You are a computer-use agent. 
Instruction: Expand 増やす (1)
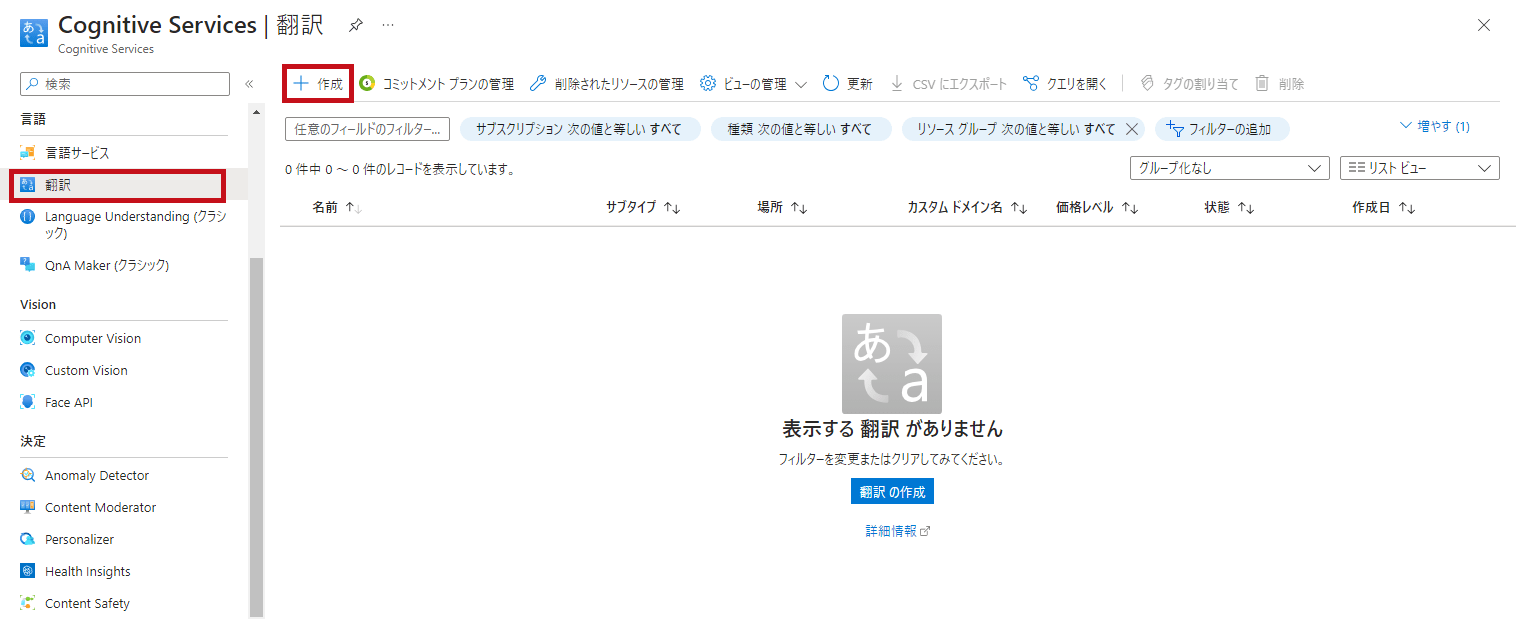(1436, 127)
